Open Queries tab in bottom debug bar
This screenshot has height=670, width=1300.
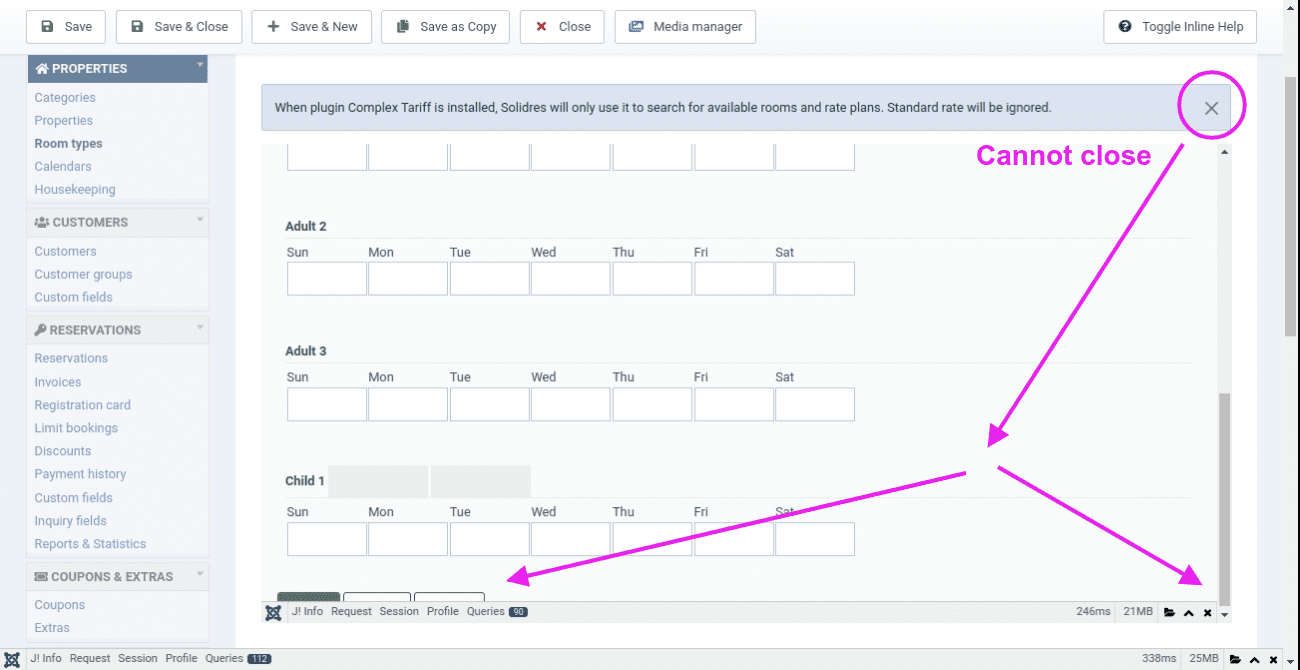pyautogui.click(x=224, y=658)
